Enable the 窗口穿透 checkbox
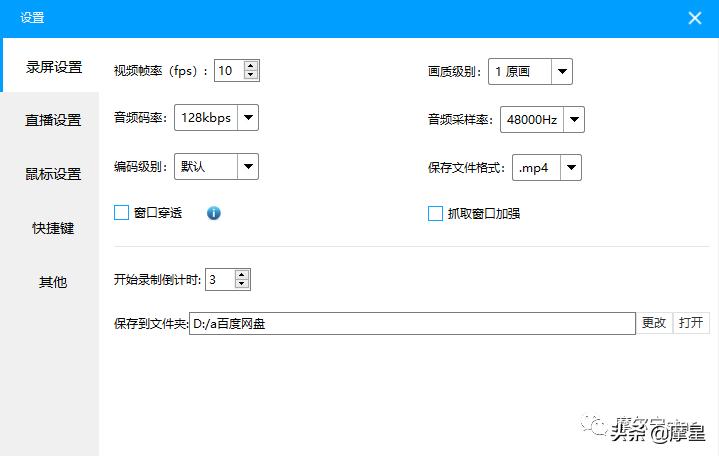Viewport: 719px width, 456px height. (121, 212)
